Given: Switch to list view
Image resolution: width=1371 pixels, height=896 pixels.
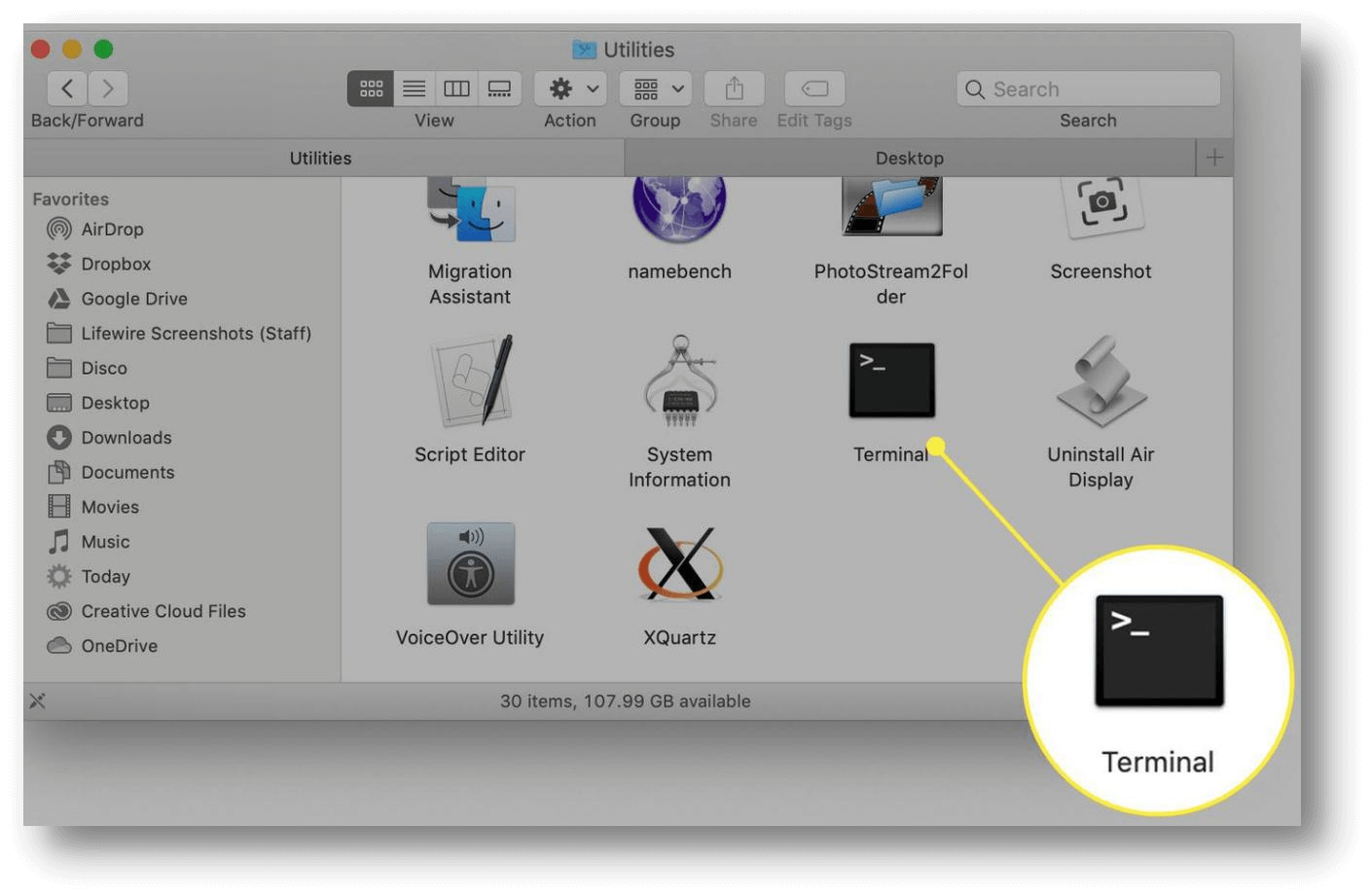Looking at the screenshot, I should [414, 88].
